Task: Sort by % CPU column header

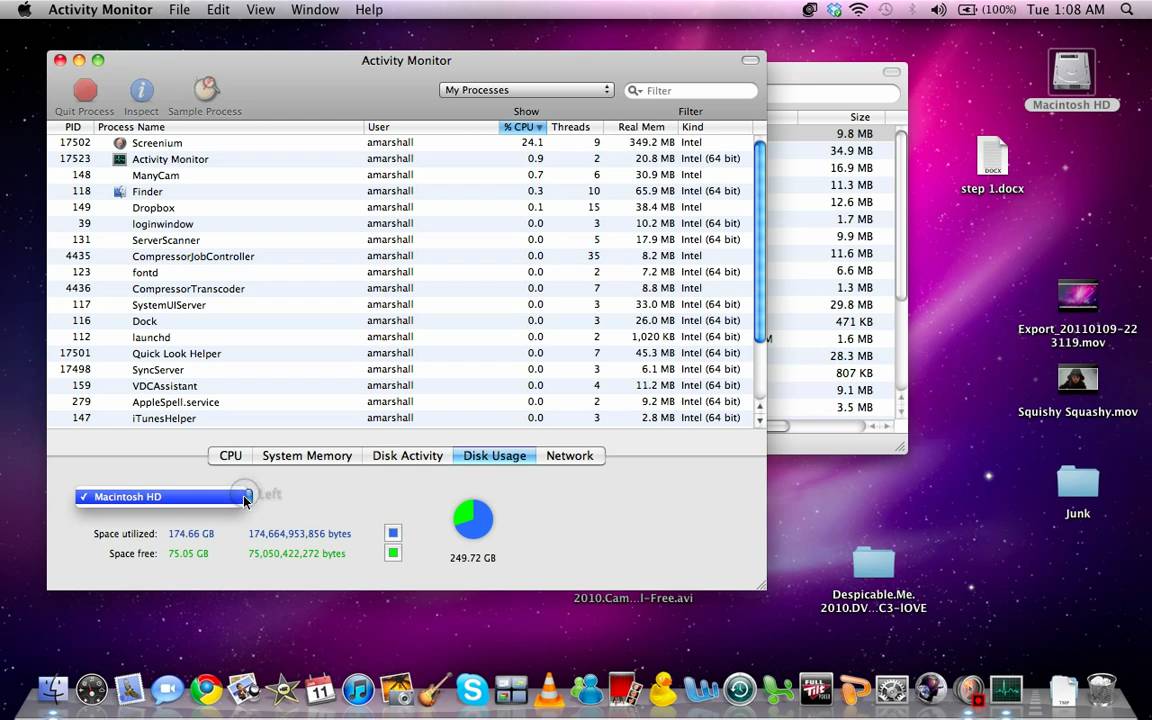Action: [x=522, y=127]
